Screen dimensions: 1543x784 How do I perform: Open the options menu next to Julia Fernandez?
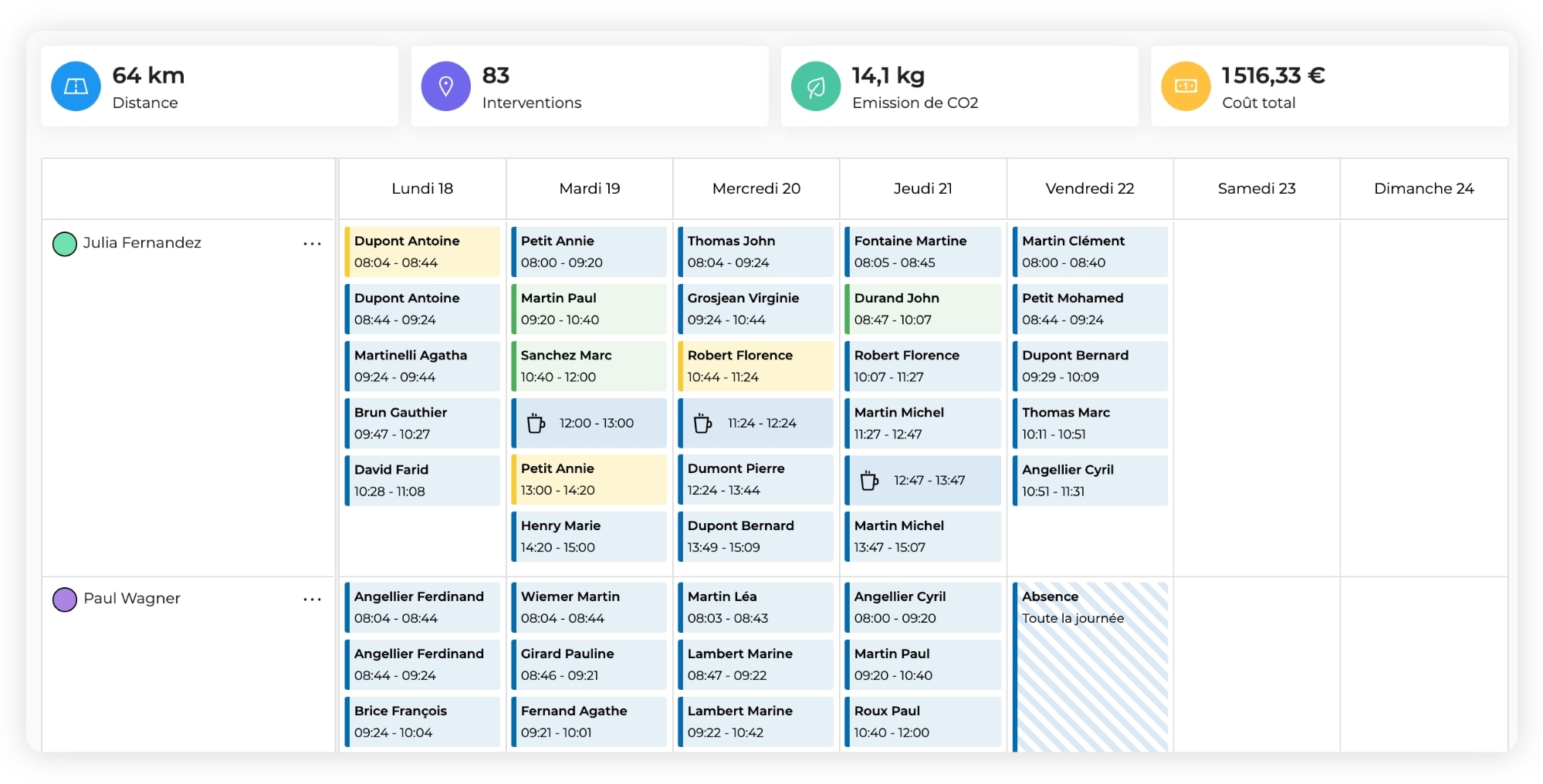coord(312,243)
